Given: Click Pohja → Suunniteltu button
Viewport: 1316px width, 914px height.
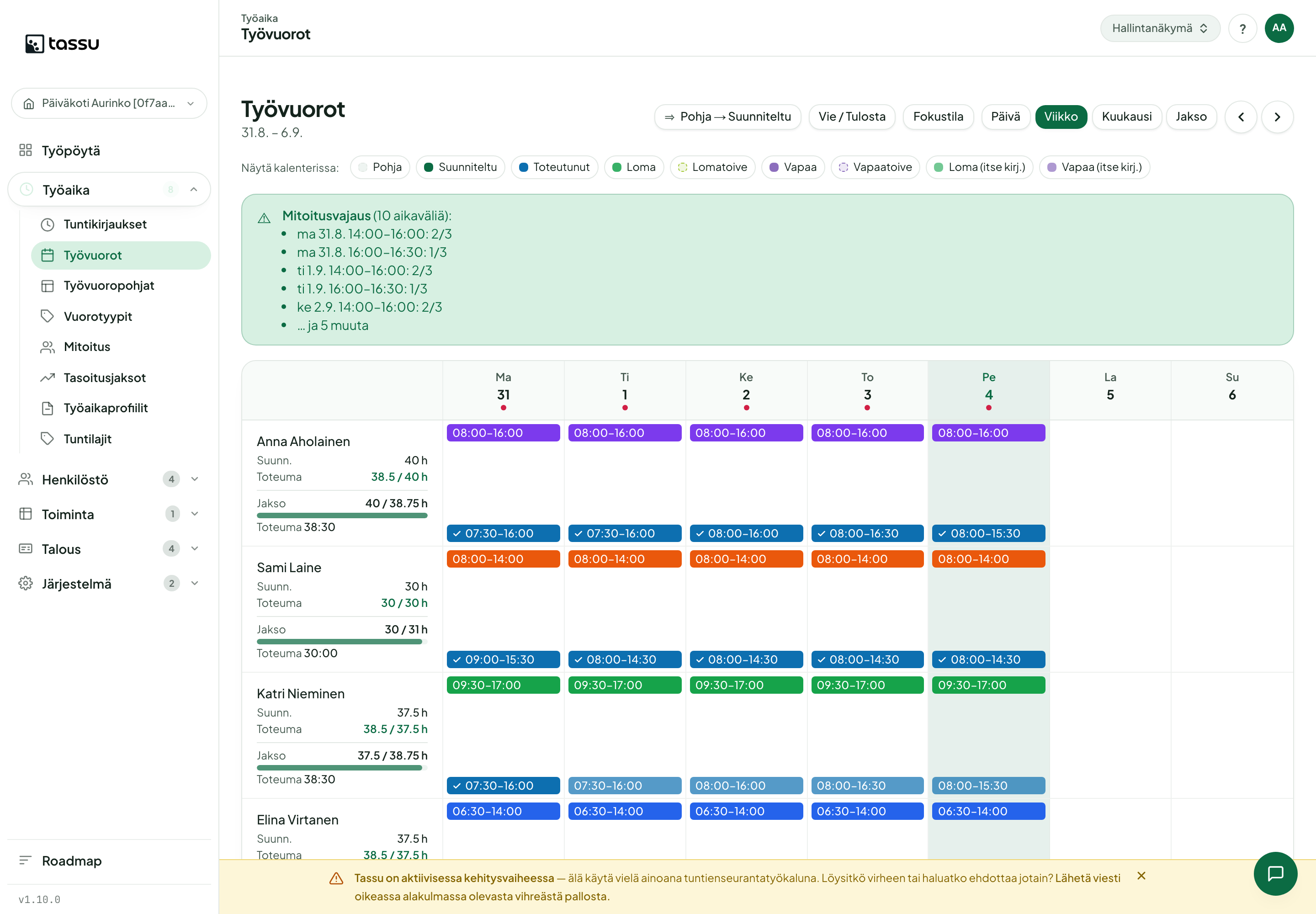Looking at the screenshot, I should click(727, 117).
